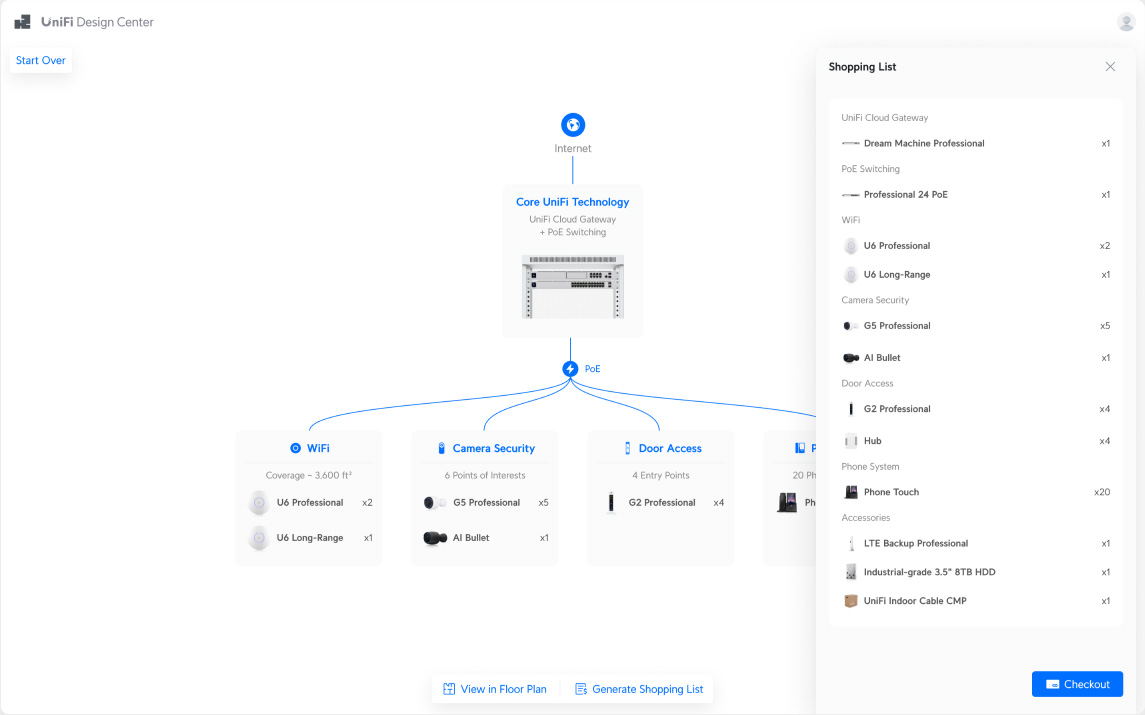Click the Door Access card title
Screen dimensions: 1145x715
670,448
